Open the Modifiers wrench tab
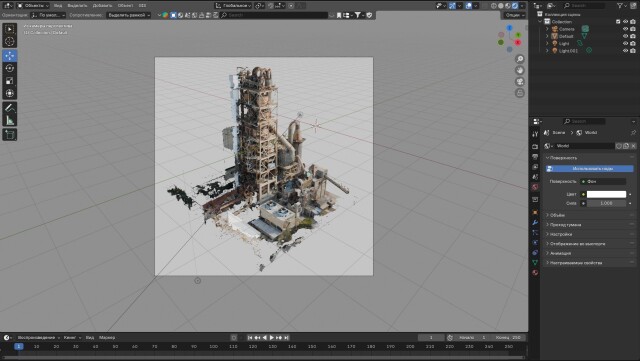Screen dimensions: 640x361 point(535,223)
